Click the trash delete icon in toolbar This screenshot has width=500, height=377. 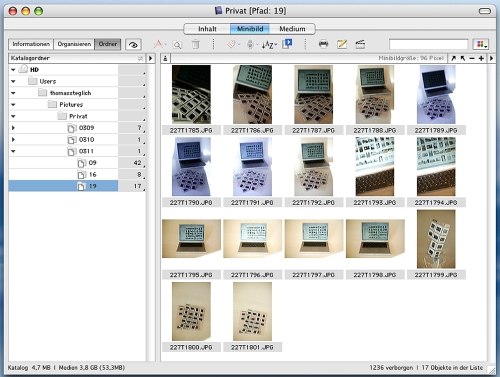tap(196, 44)
